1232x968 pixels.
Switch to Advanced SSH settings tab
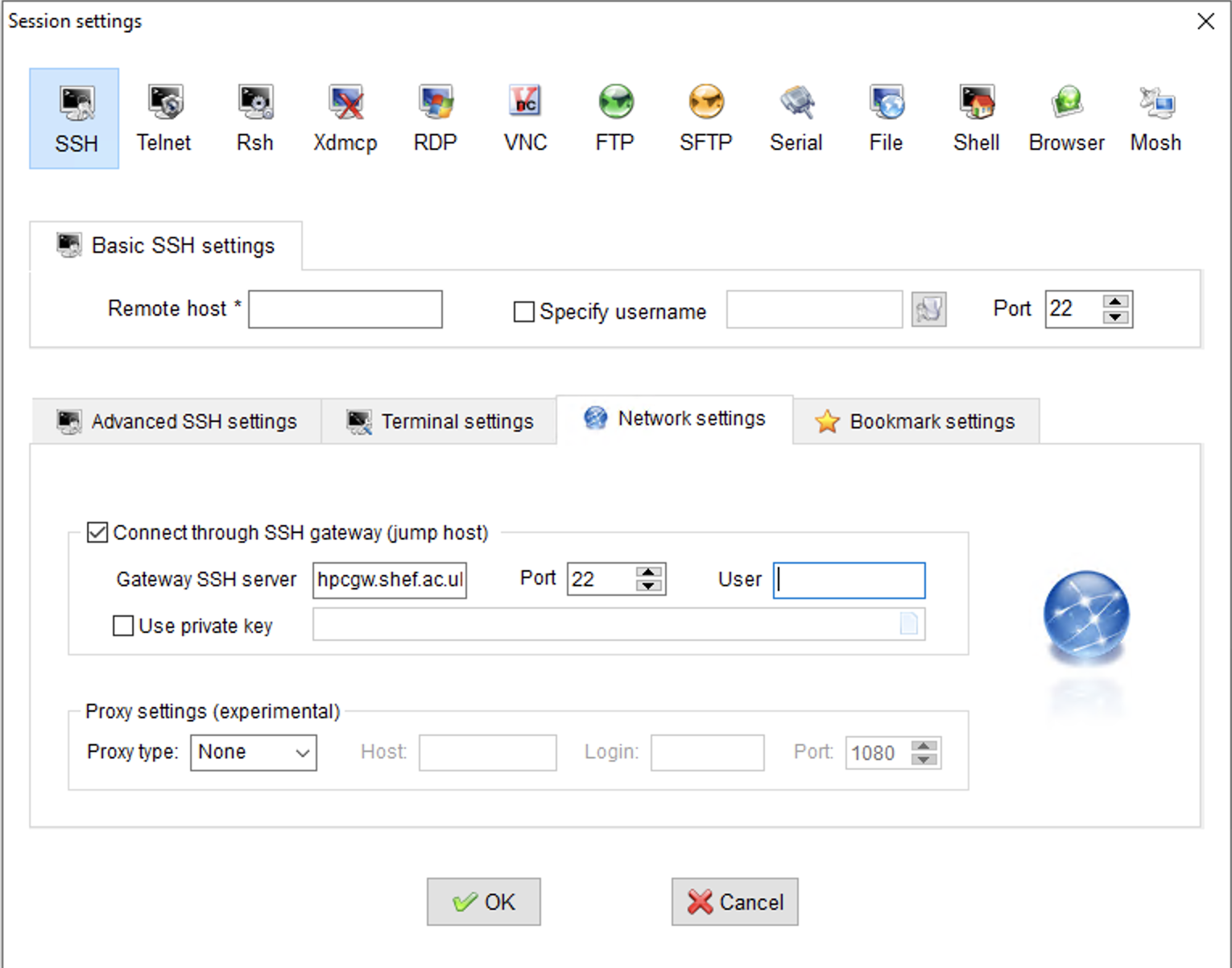[177, 421]
